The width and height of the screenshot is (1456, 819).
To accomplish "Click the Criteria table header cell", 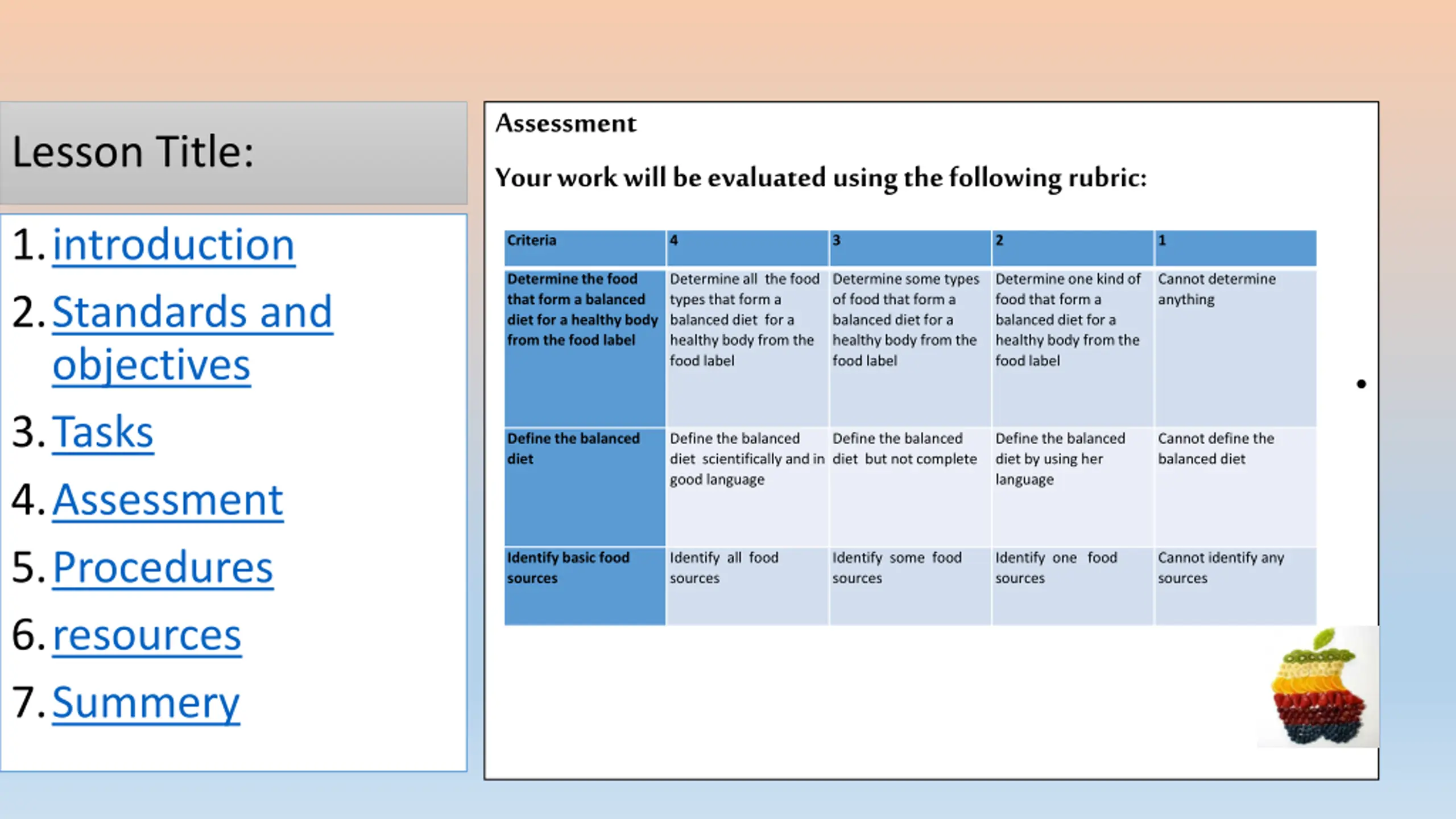I will pos(584,248).
